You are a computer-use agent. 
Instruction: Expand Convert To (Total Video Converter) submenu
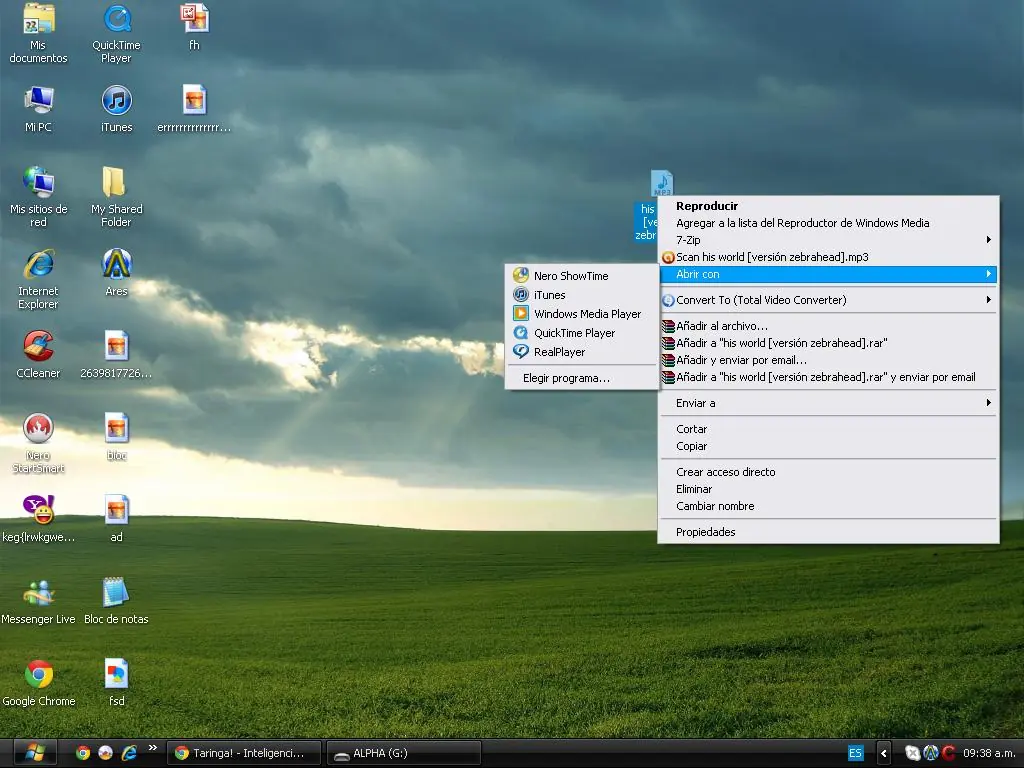pos(828,300)
